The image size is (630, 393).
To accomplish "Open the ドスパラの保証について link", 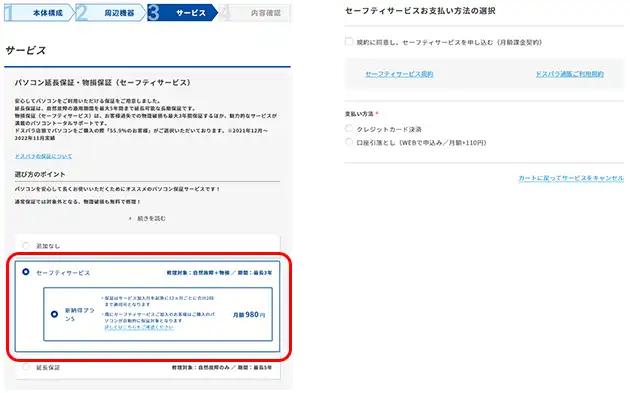I will click(43, 156).
